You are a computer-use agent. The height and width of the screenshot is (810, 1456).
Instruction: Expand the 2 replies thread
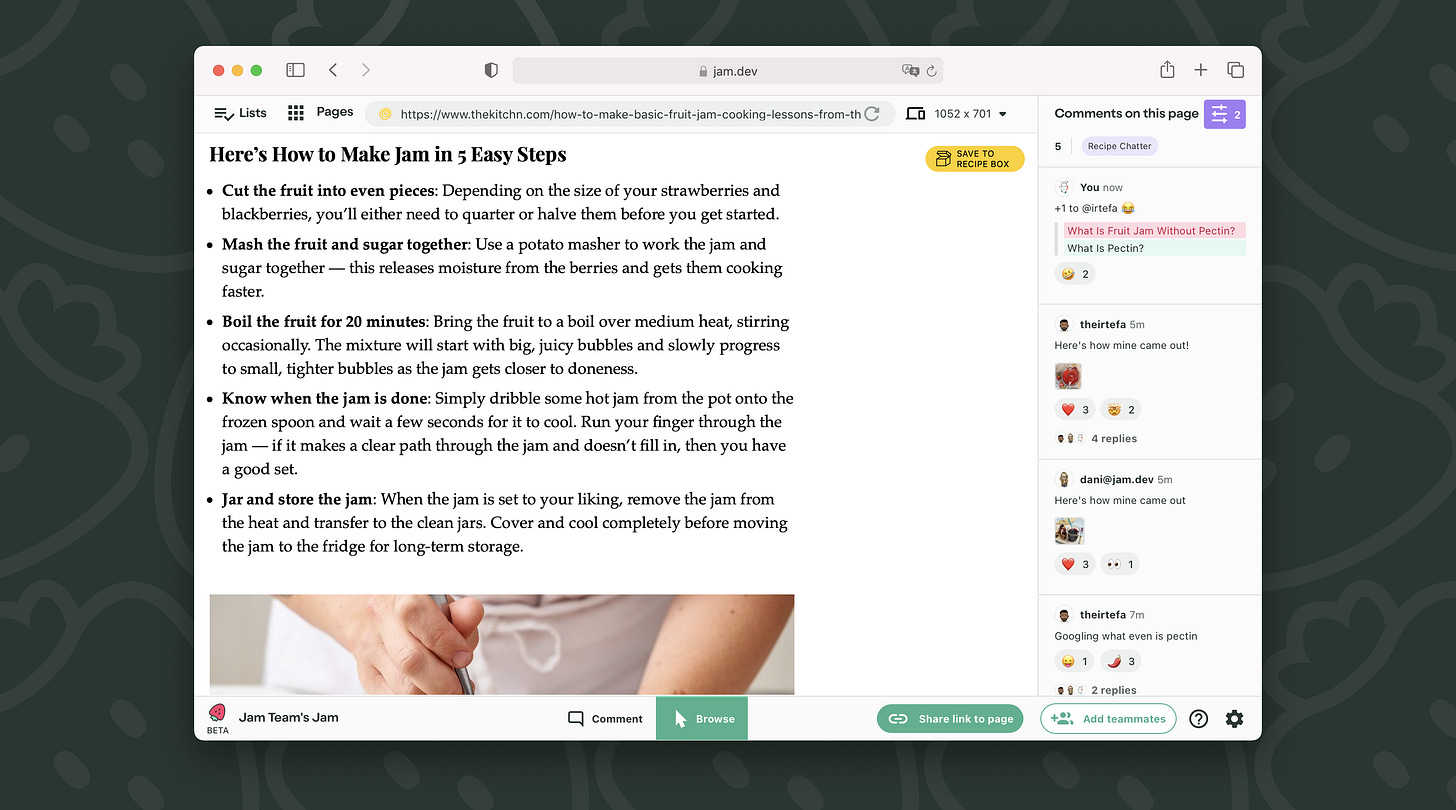[x=1113, y=690]
